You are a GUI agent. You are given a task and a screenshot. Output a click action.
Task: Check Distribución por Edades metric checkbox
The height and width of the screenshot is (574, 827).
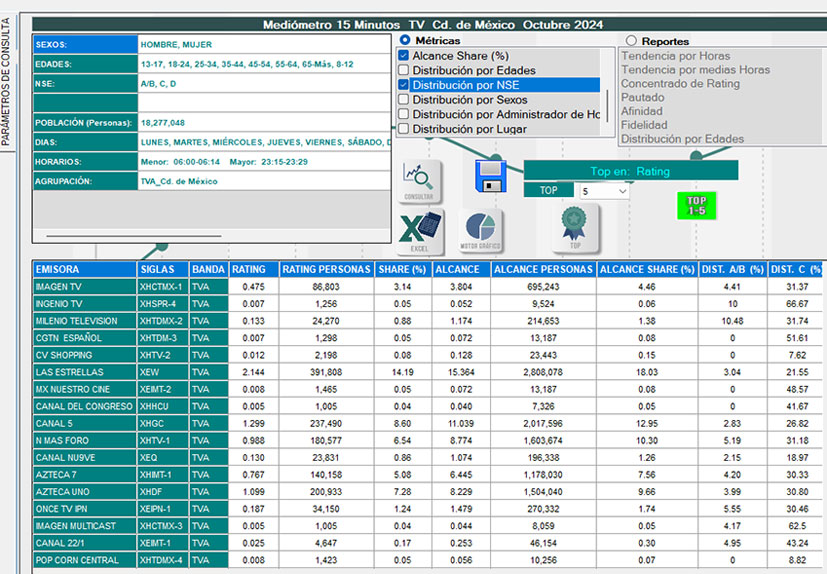[403, 70]
